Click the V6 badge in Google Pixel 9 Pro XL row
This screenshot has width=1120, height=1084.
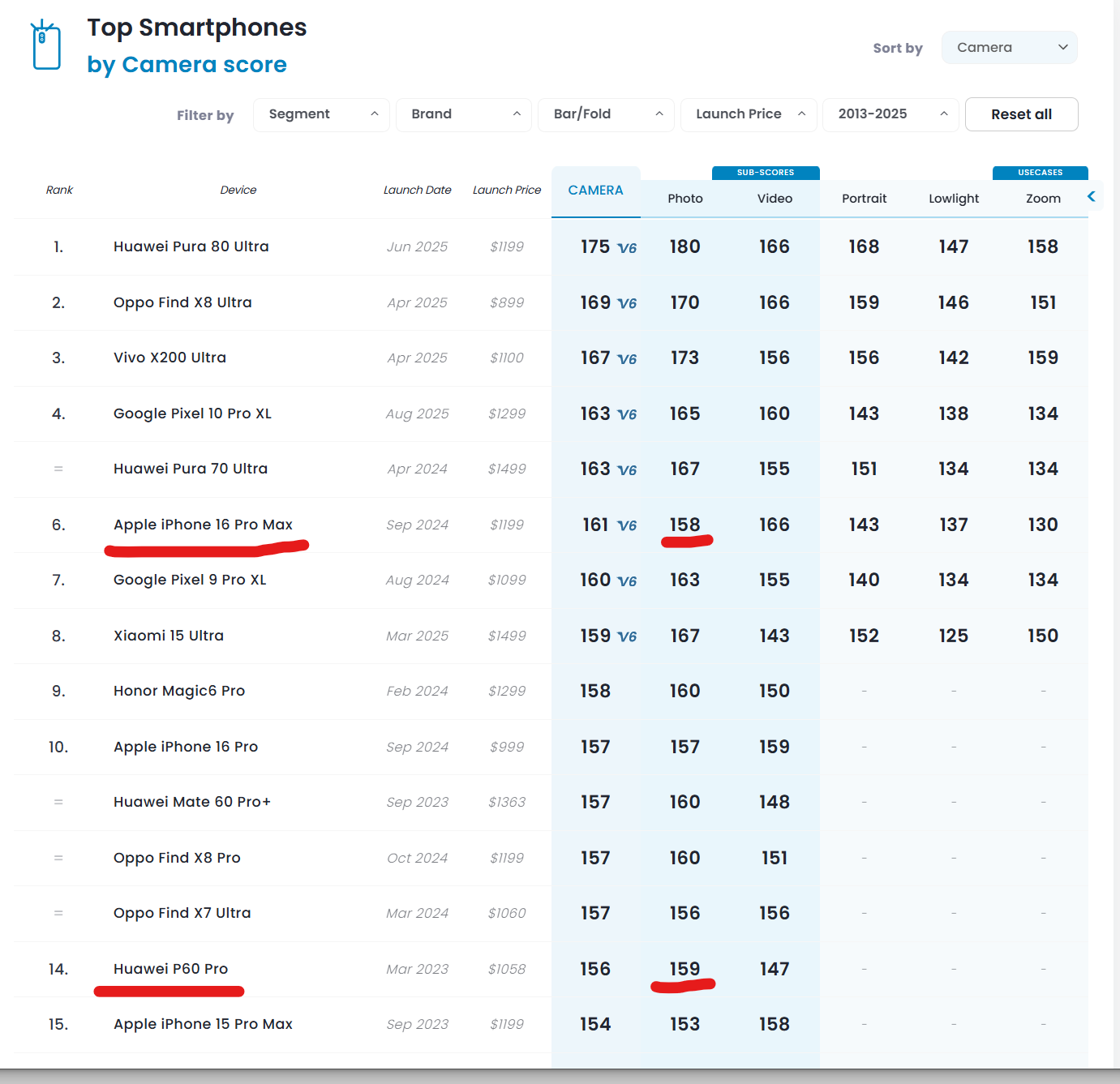(627, 581)
